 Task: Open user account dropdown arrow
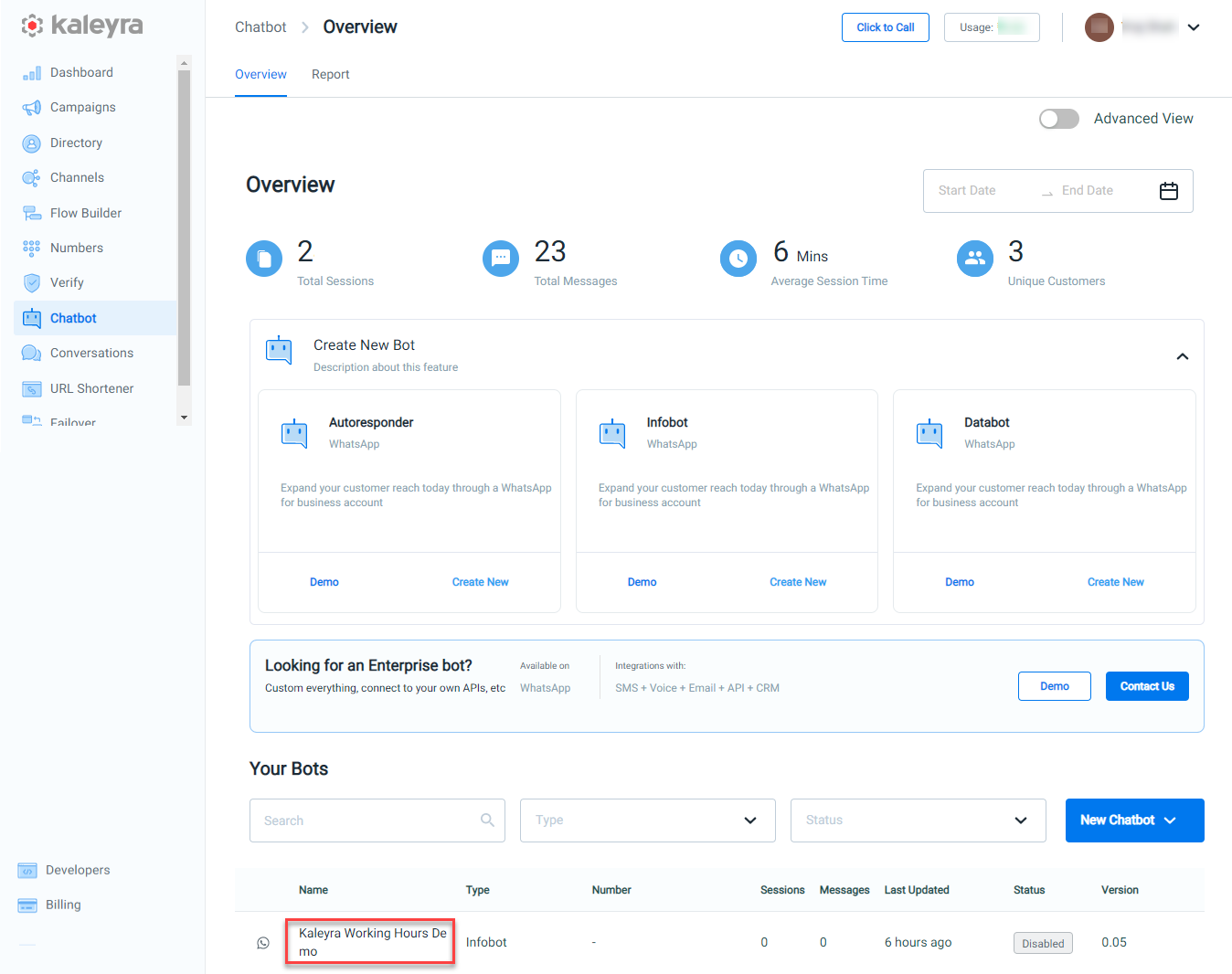(x=1194, y=27)
